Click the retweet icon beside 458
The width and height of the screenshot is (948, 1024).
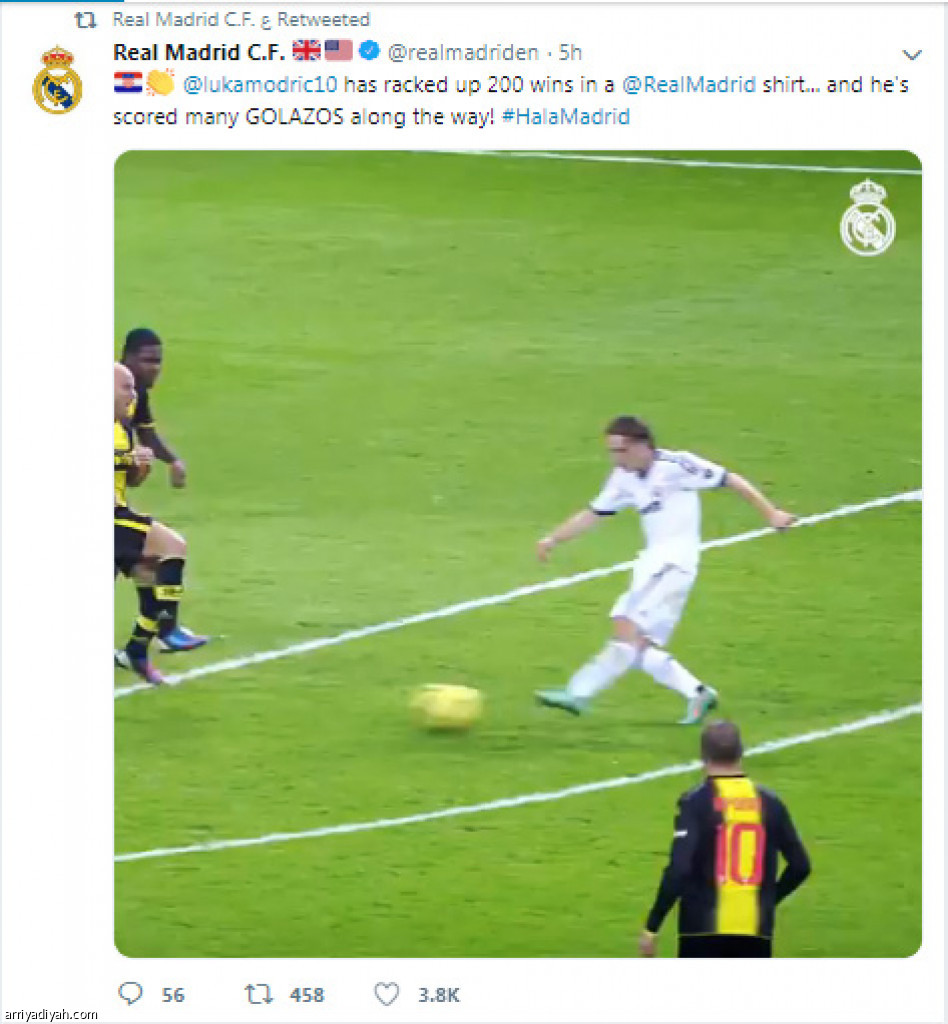259,994
